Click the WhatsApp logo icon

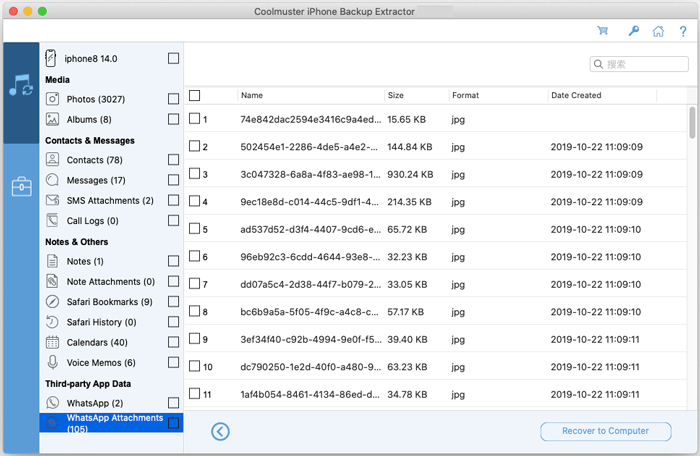click(52, 403)
